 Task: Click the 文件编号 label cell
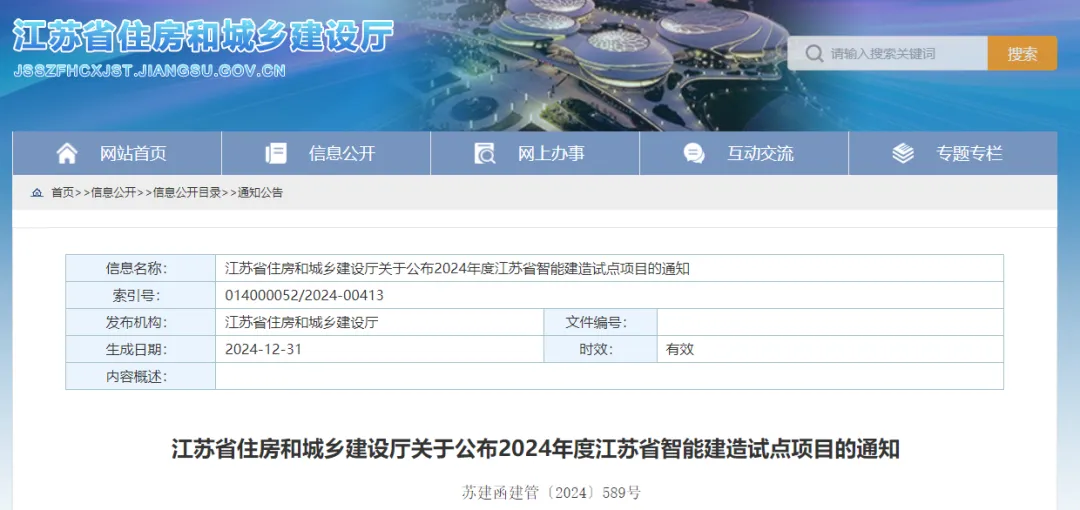tap(601, 322)
